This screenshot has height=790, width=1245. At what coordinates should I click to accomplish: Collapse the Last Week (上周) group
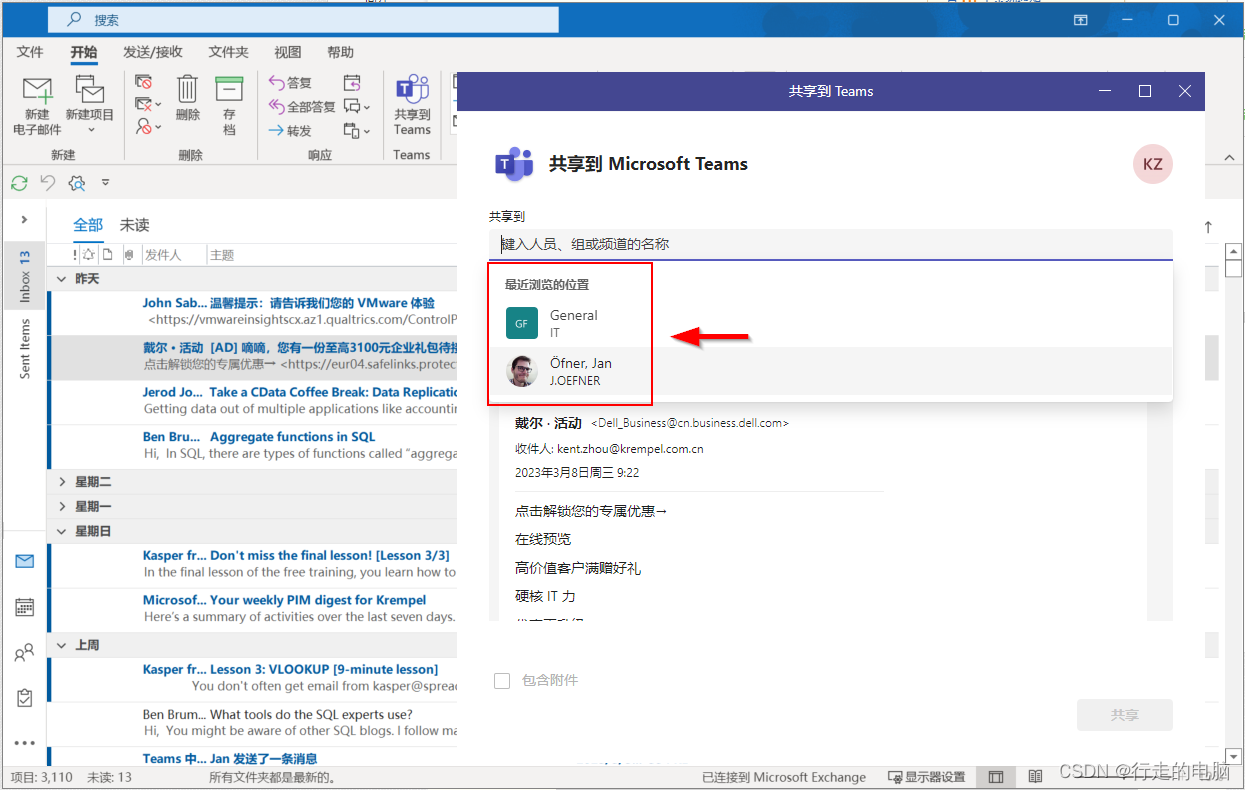62,645
